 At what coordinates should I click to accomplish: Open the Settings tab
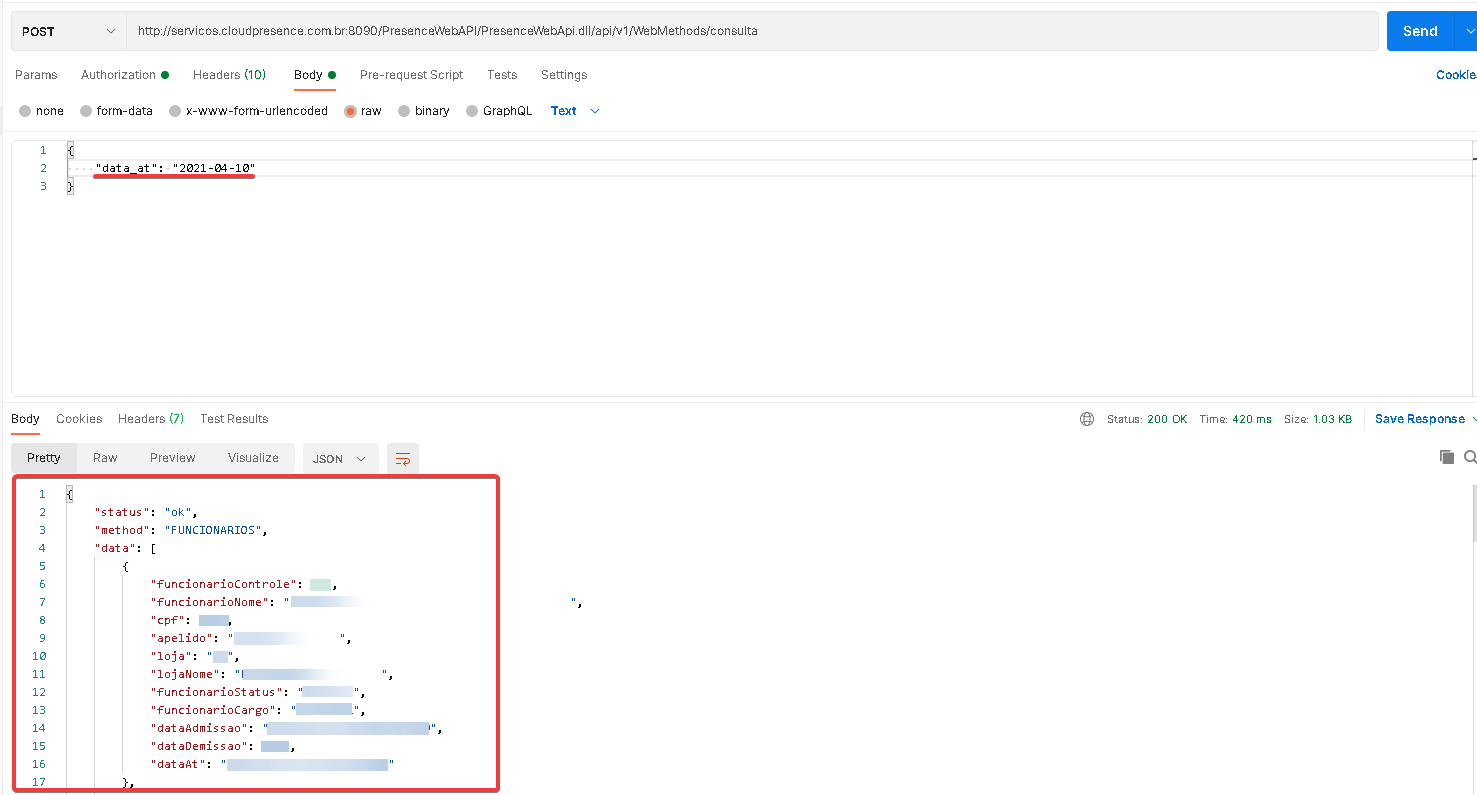click(x=564, y=75)
